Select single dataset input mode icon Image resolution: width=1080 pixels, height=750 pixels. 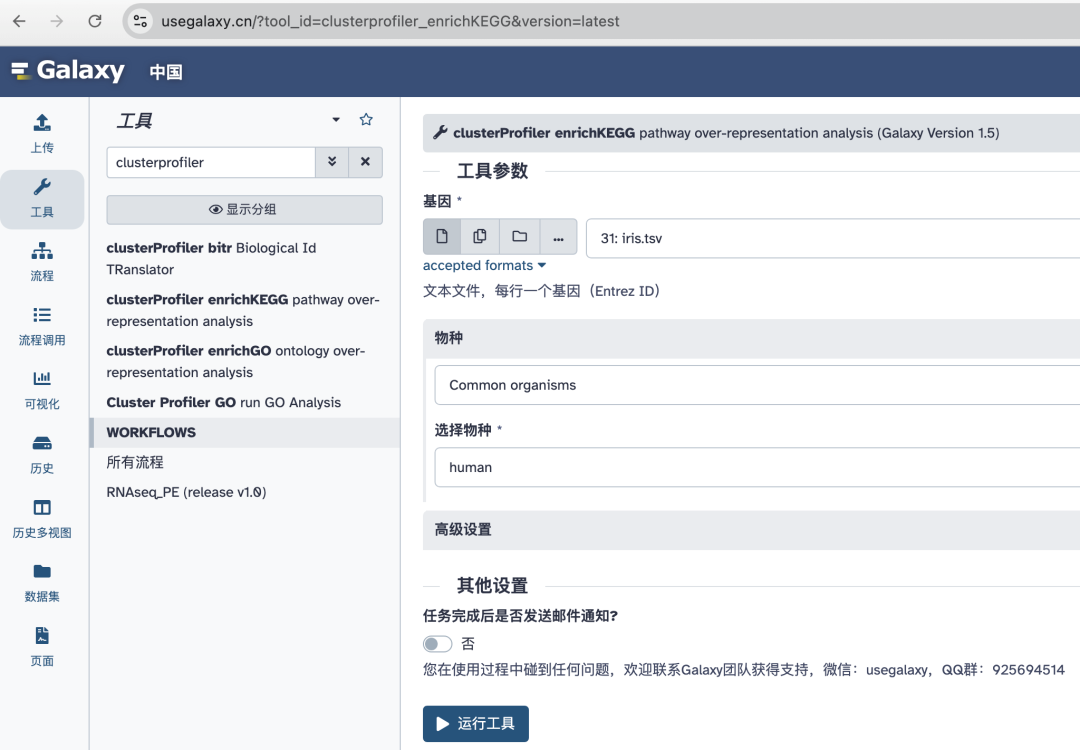442,238
